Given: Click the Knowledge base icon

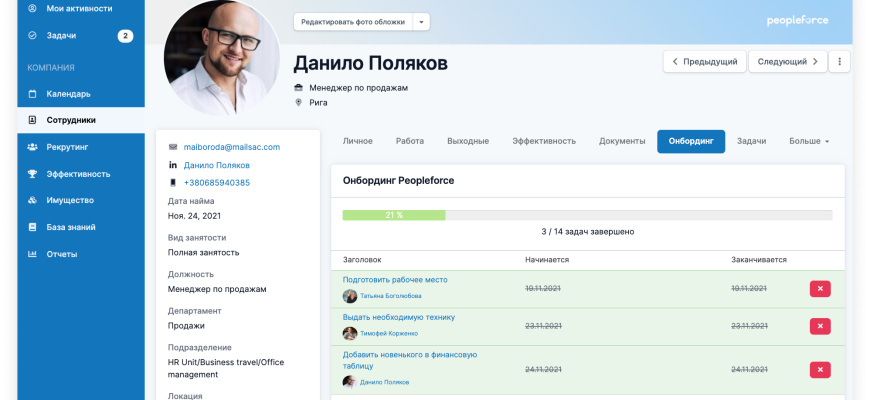Looking at the screenshot, I should 32,227.
